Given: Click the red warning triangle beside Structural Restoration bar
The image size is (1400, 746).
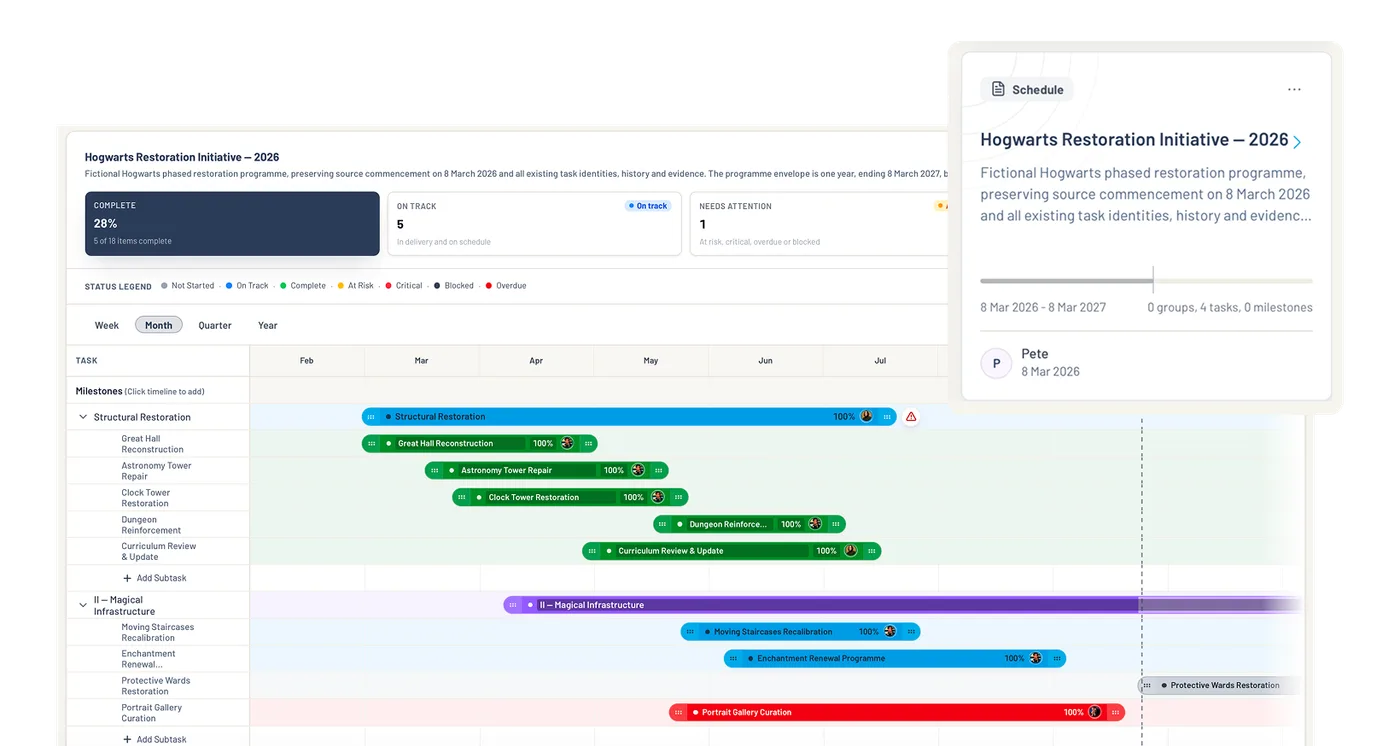Looking at the screenshot, I should click(x=911, y=417).
